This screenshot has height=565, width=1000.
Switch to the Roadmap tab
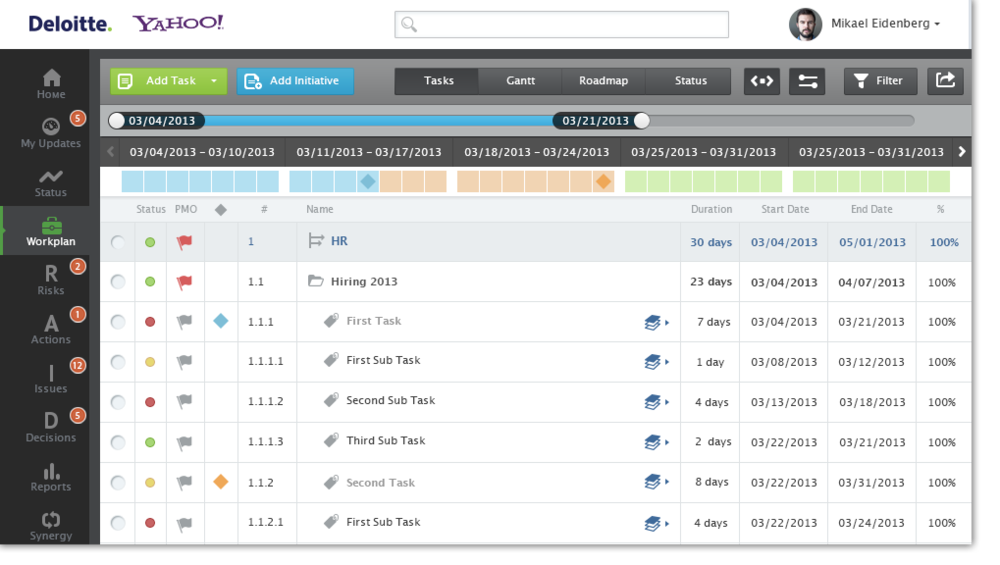[603, 81]
